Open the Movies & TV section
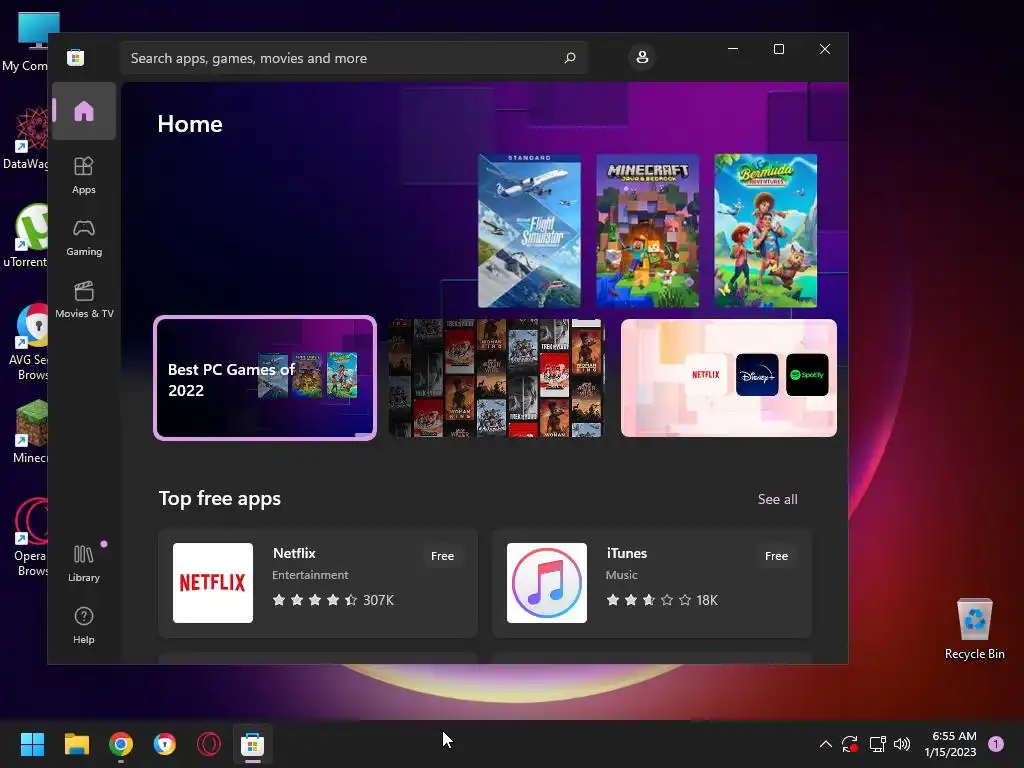The image size is (1024, 768). [x=84, y=299]
